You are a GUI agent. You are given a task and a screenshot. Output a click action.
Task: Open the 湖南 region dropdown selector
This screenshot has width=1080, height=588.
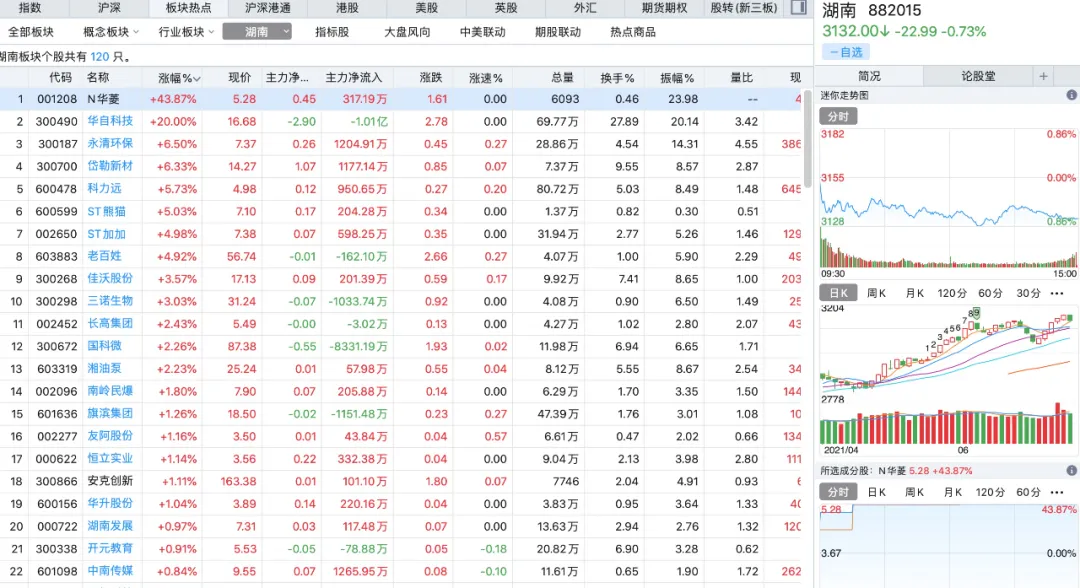(257, 32)
